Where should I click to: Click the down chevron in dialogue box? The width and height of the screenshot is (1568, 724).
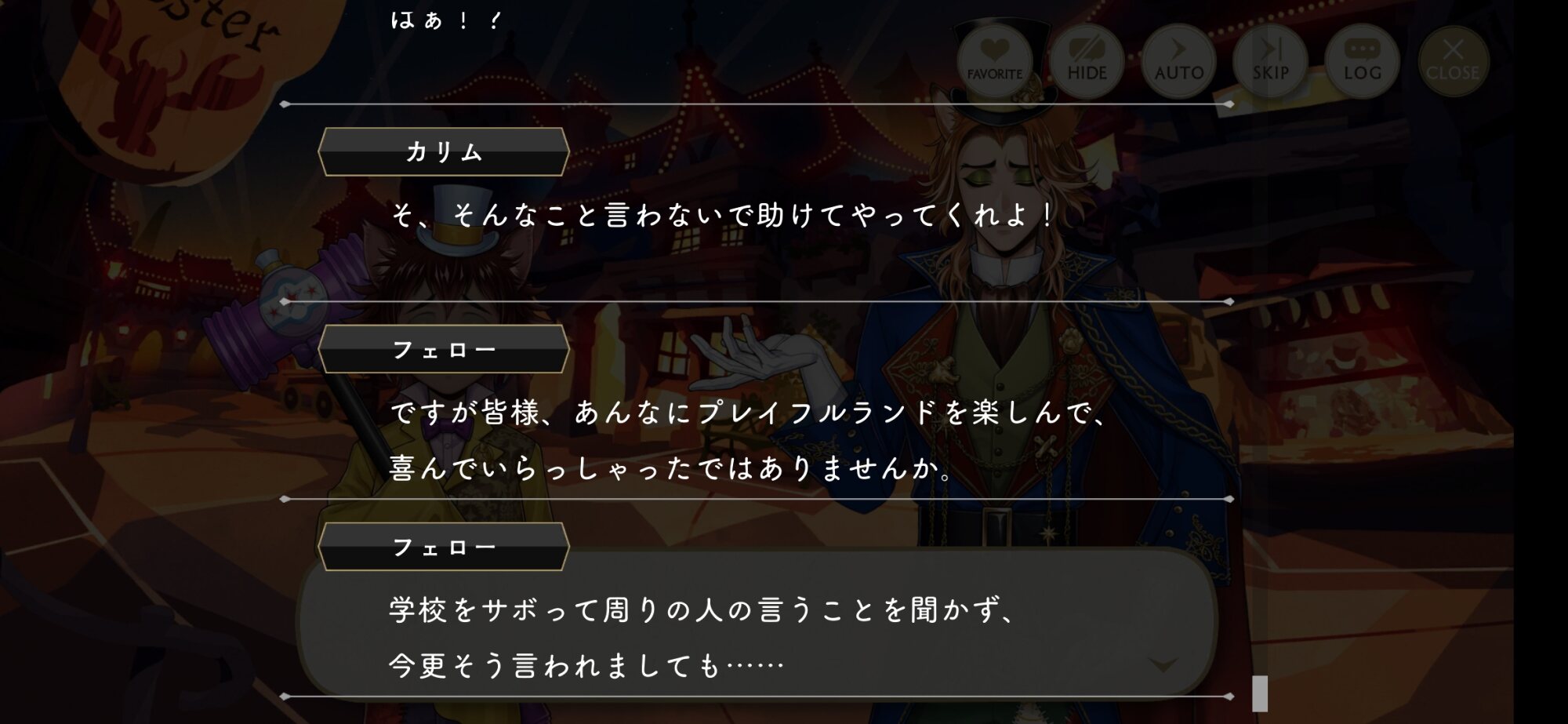click(x=1163, y=665)
